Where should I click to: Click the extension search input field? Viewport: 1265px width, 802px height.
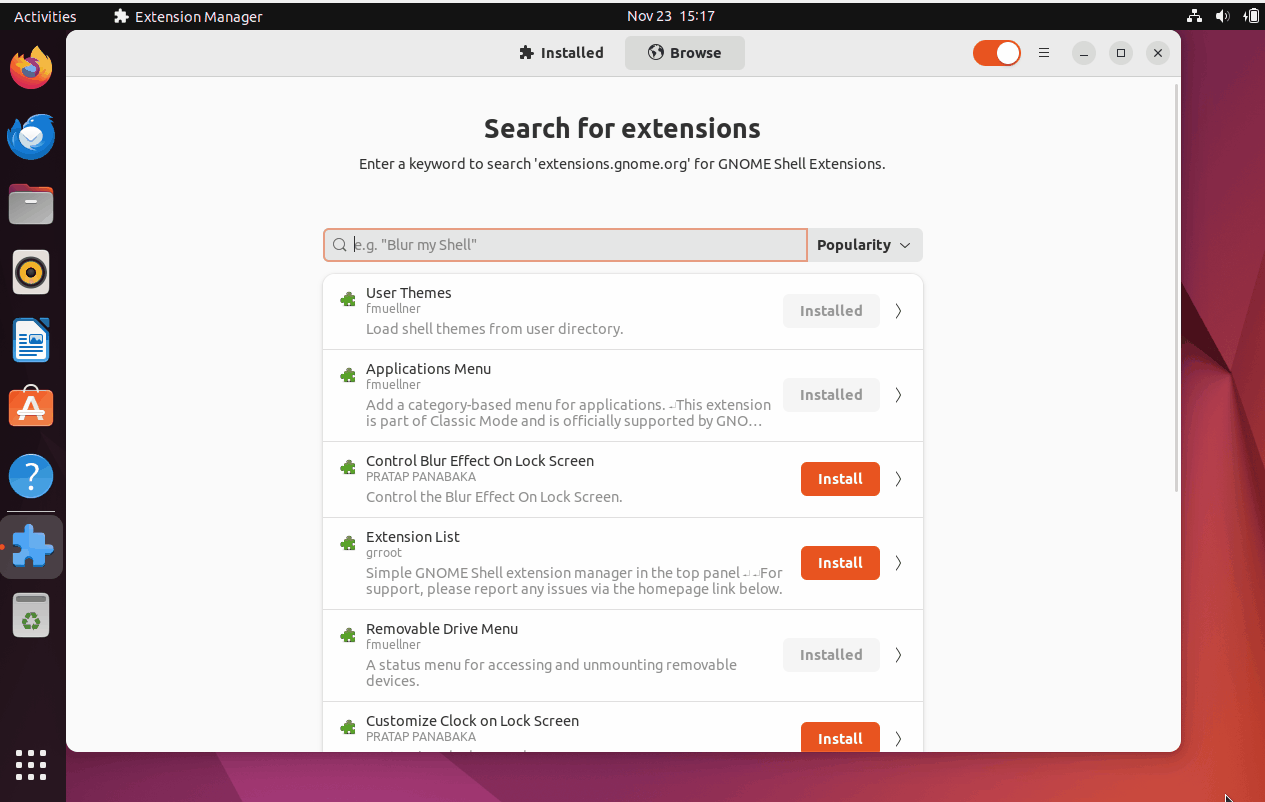coord(564,244)
